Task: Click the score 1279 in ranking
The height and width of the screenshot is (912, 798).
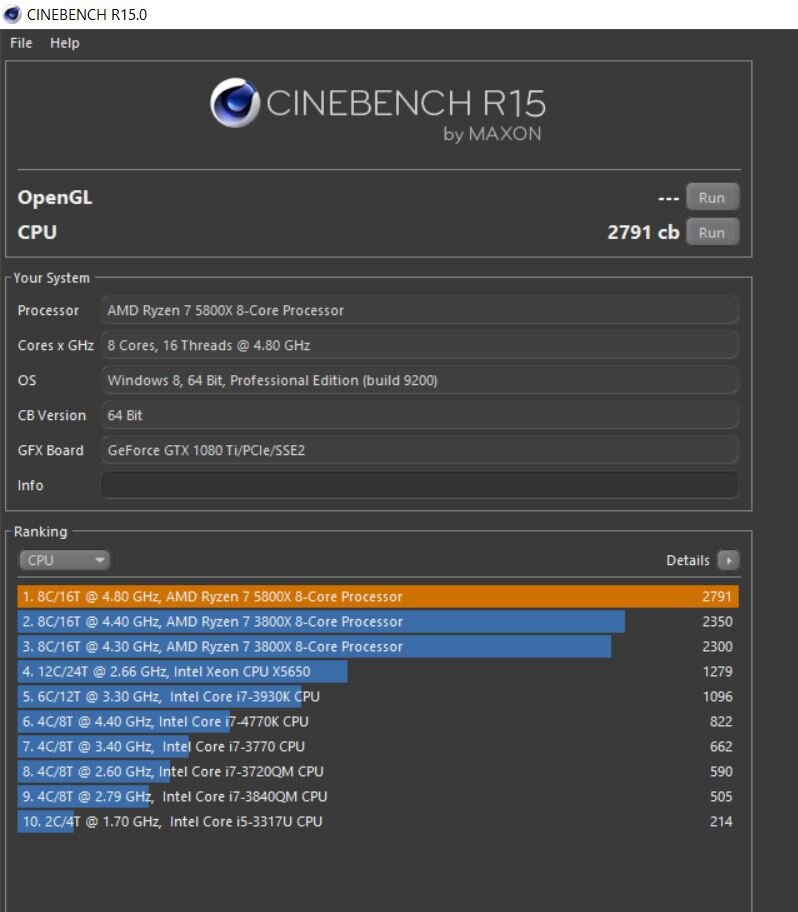Action: 717,671
